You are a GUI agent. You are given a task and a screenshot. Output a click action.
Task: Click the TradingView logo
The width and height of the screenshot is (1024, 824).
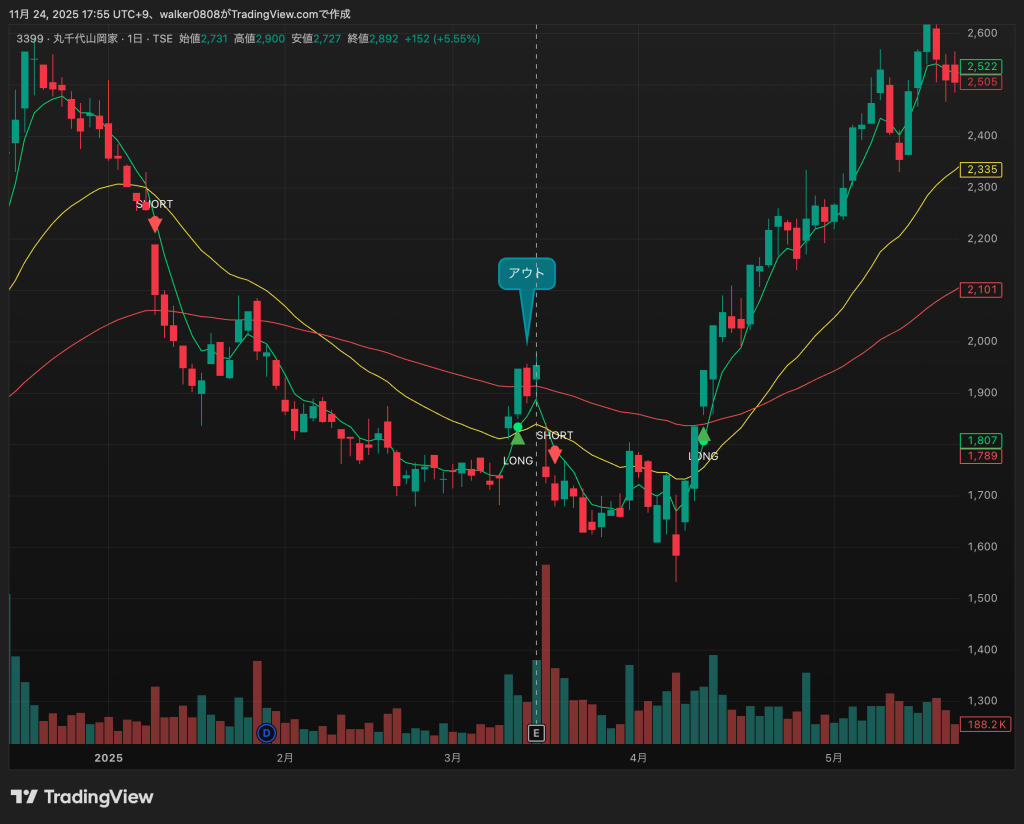(82, 797)
